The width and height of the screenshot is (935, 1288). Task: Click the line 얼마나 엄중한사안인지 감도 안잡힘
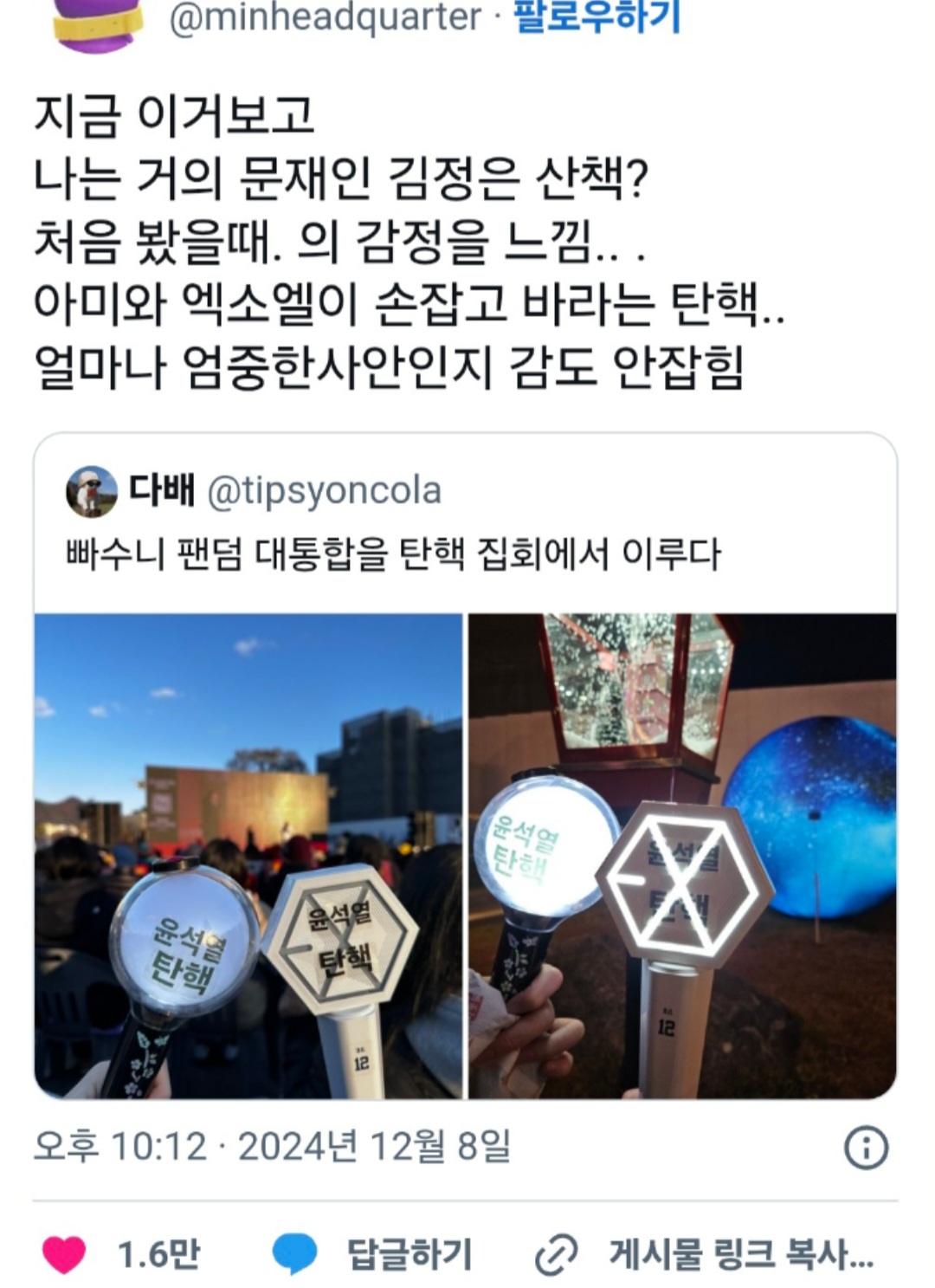click(389, 366)
